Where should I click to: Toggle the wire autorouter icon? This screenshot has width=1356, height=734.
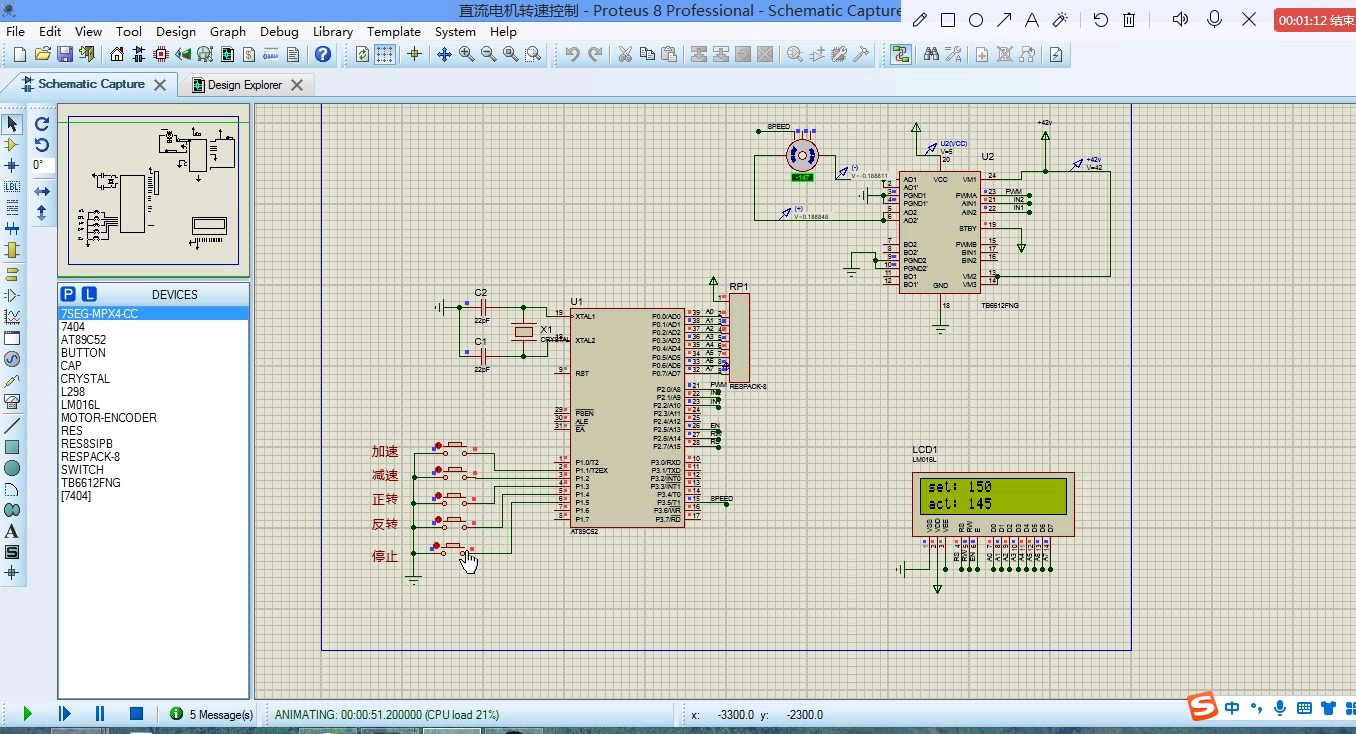(x=900, y=54)
